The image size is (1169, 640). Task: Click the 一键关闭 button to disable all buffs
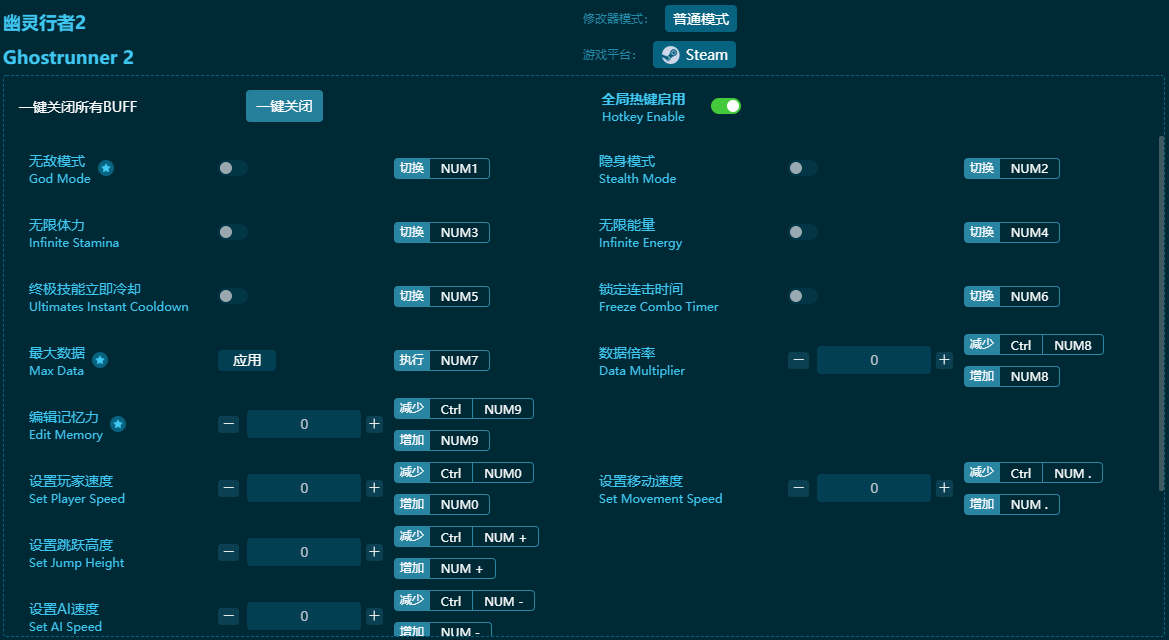pos(284,106)
